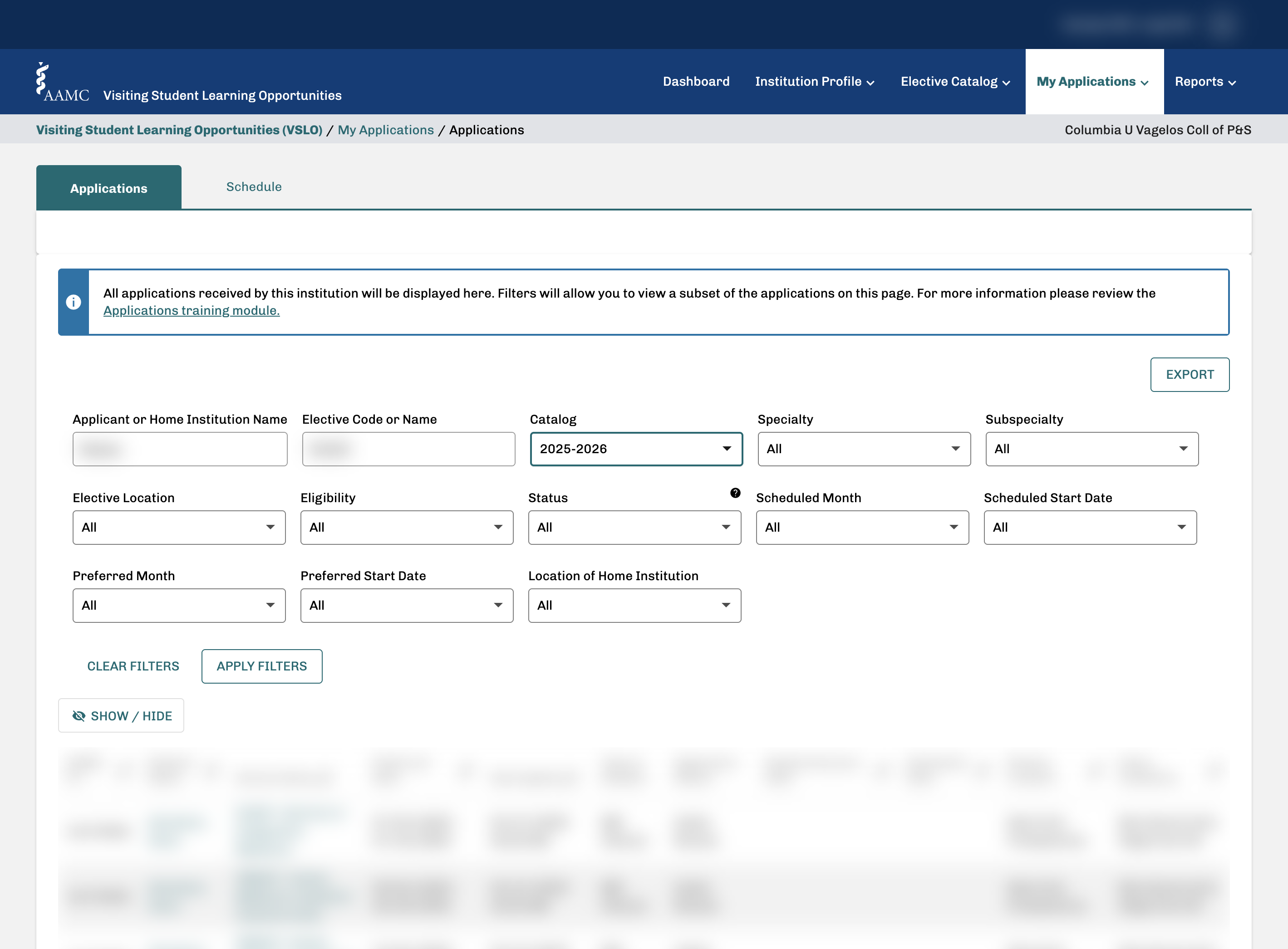Open the Preferred Start Date dropdown
Viewport: 1288px width, 949px height.
click(407, 606)
